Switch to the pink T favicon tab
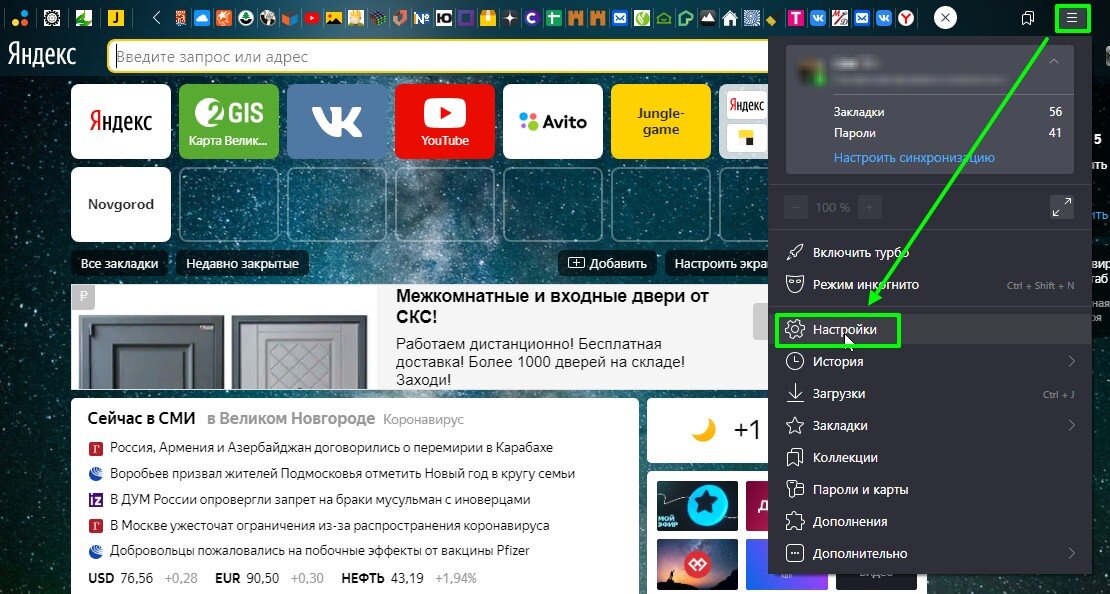The height and width of the screenshot is (594, 1110). pos(796,18)
